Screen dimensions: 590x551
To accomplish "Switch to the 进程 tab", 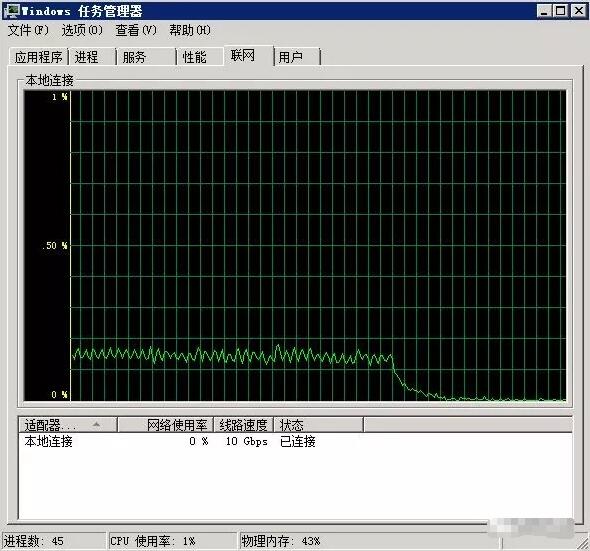I will pyautogui.click(x=93, y=57).
